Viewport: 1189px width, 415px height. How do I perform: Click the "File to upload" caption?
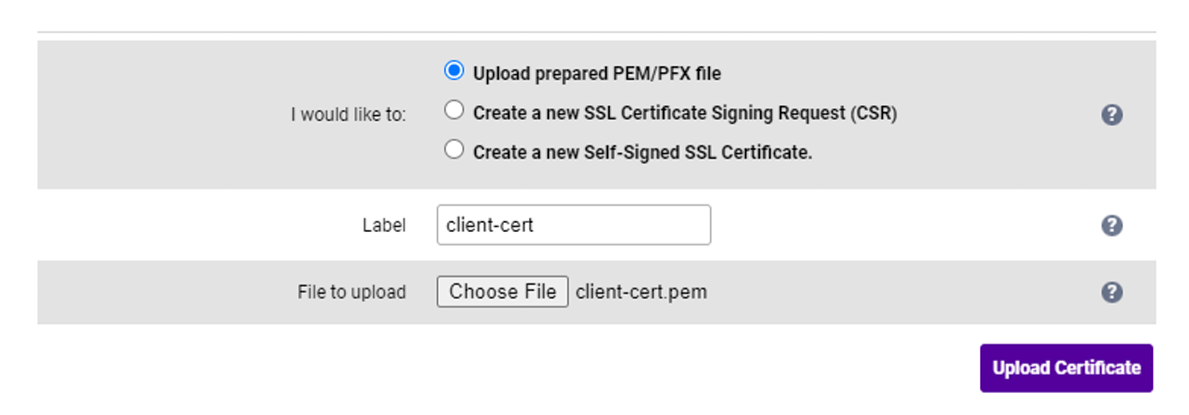(351, 292)
